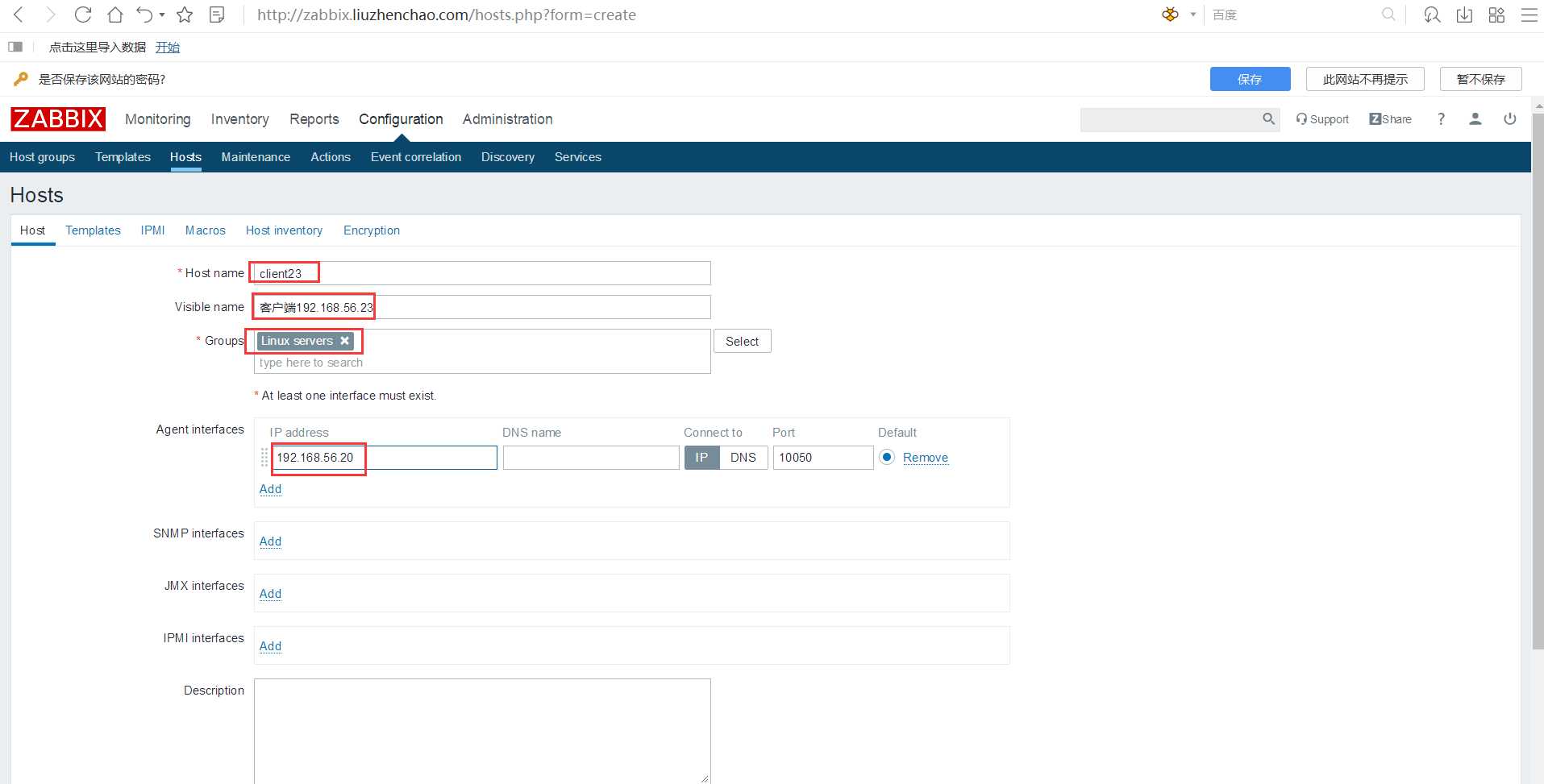Go to Discovery submenu
1544x784 pixels.
tap(508, 157)
